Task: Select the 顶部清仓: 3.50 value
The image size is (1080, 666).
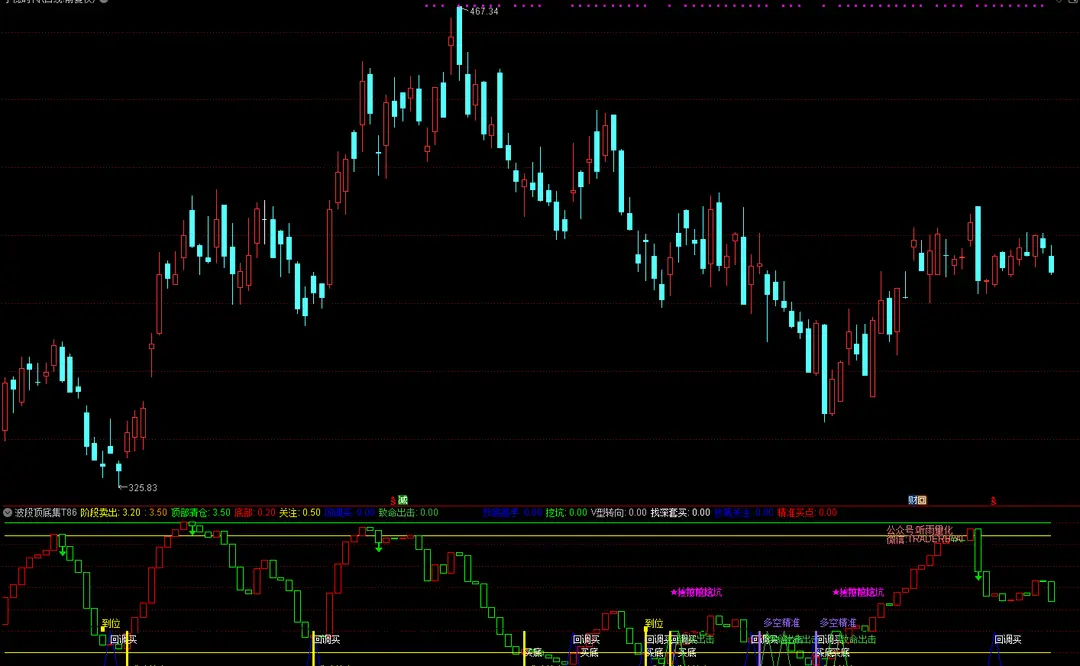Action: [200, 512]
